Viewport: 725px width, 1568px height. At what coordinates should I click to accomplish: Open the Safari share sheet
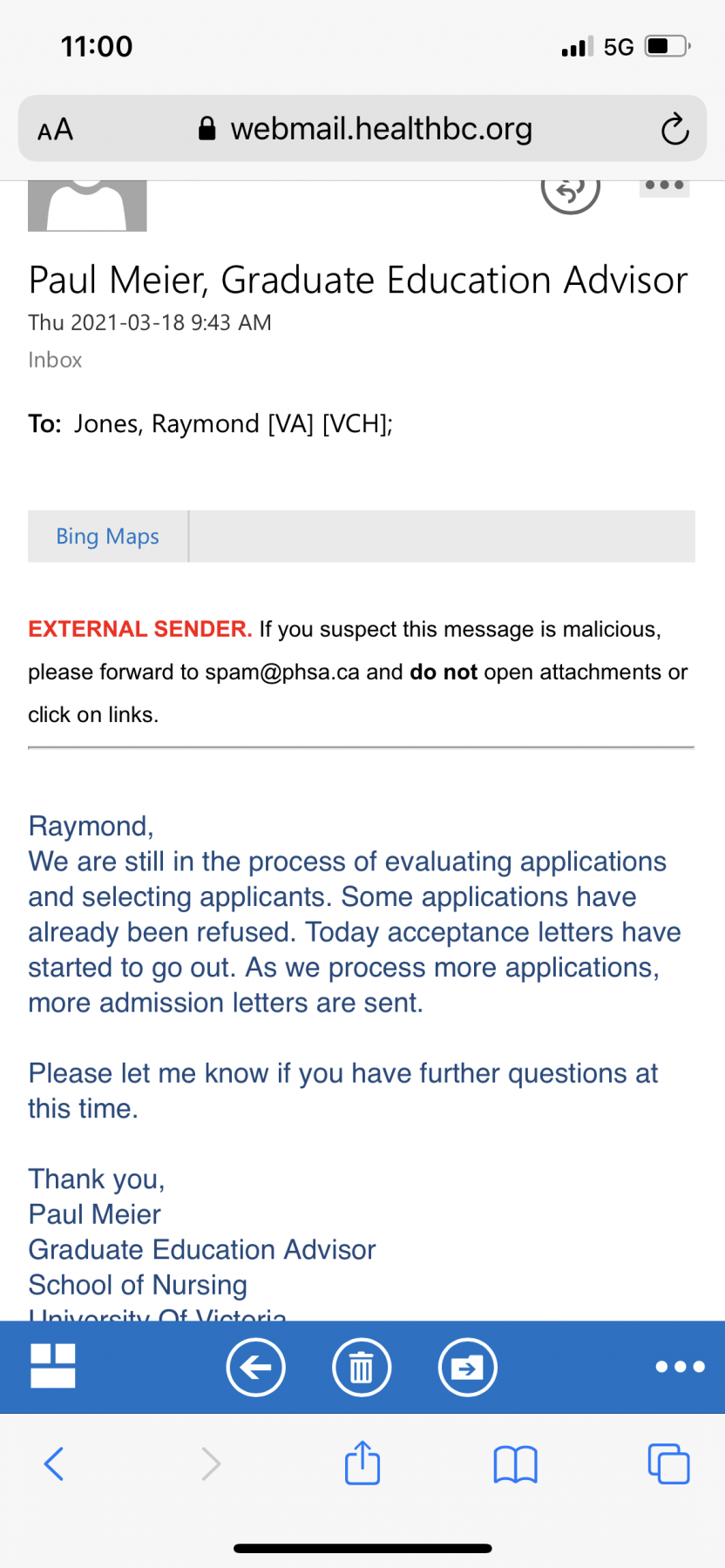pos(362,1462)
